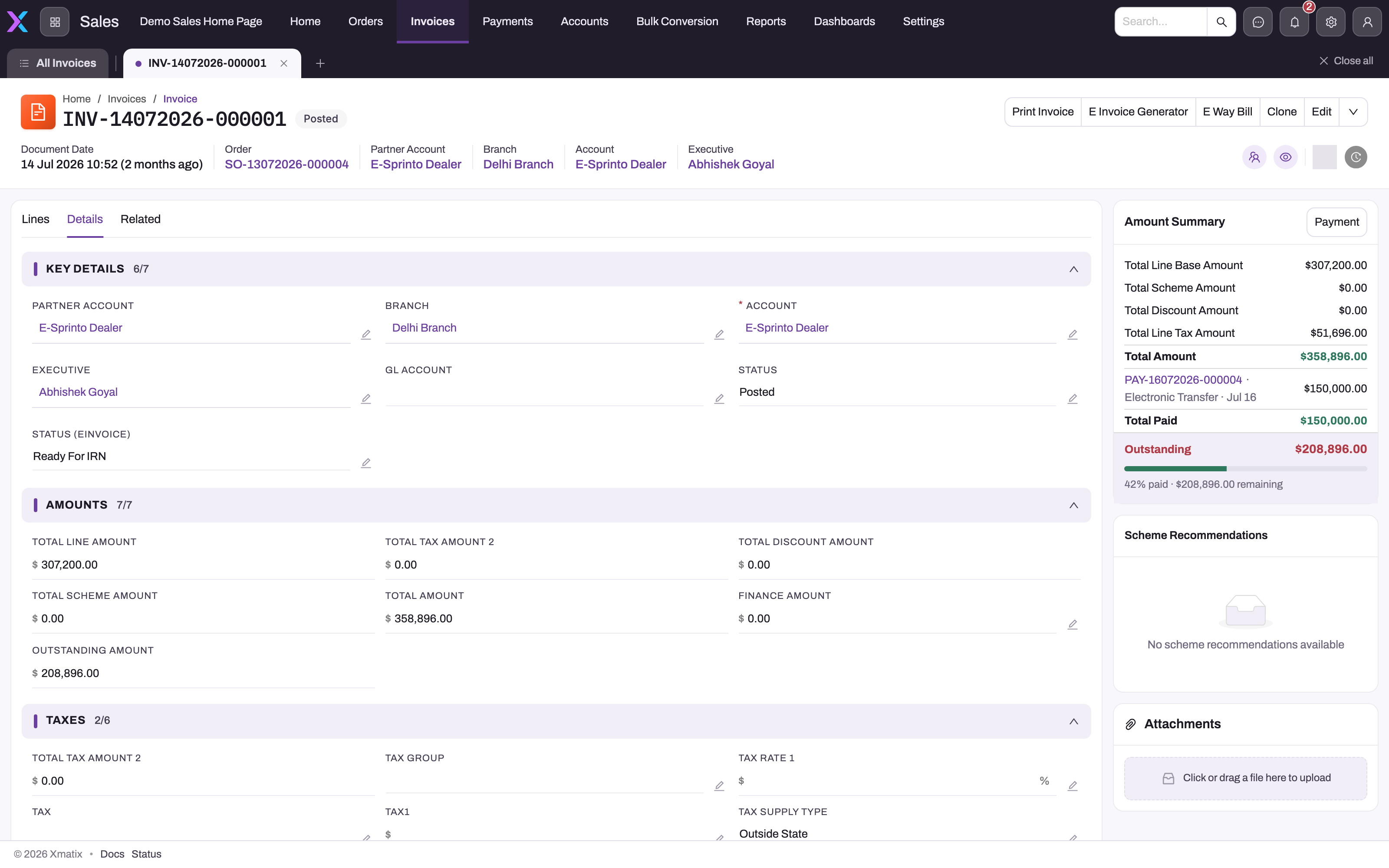Open the Payments menu
Image resolution: width=1389 pixels, height=868 pixels.
[507, 22]
